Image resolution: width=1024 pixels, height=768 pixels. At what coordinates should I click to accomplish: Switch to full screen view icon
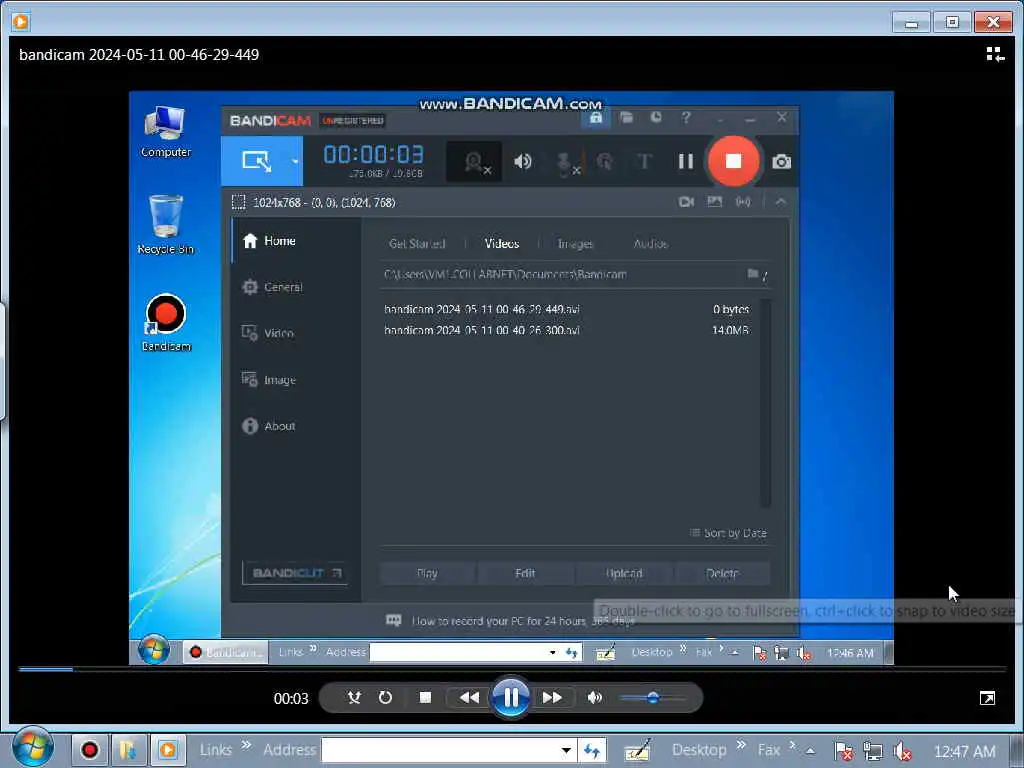coord(987,698)
